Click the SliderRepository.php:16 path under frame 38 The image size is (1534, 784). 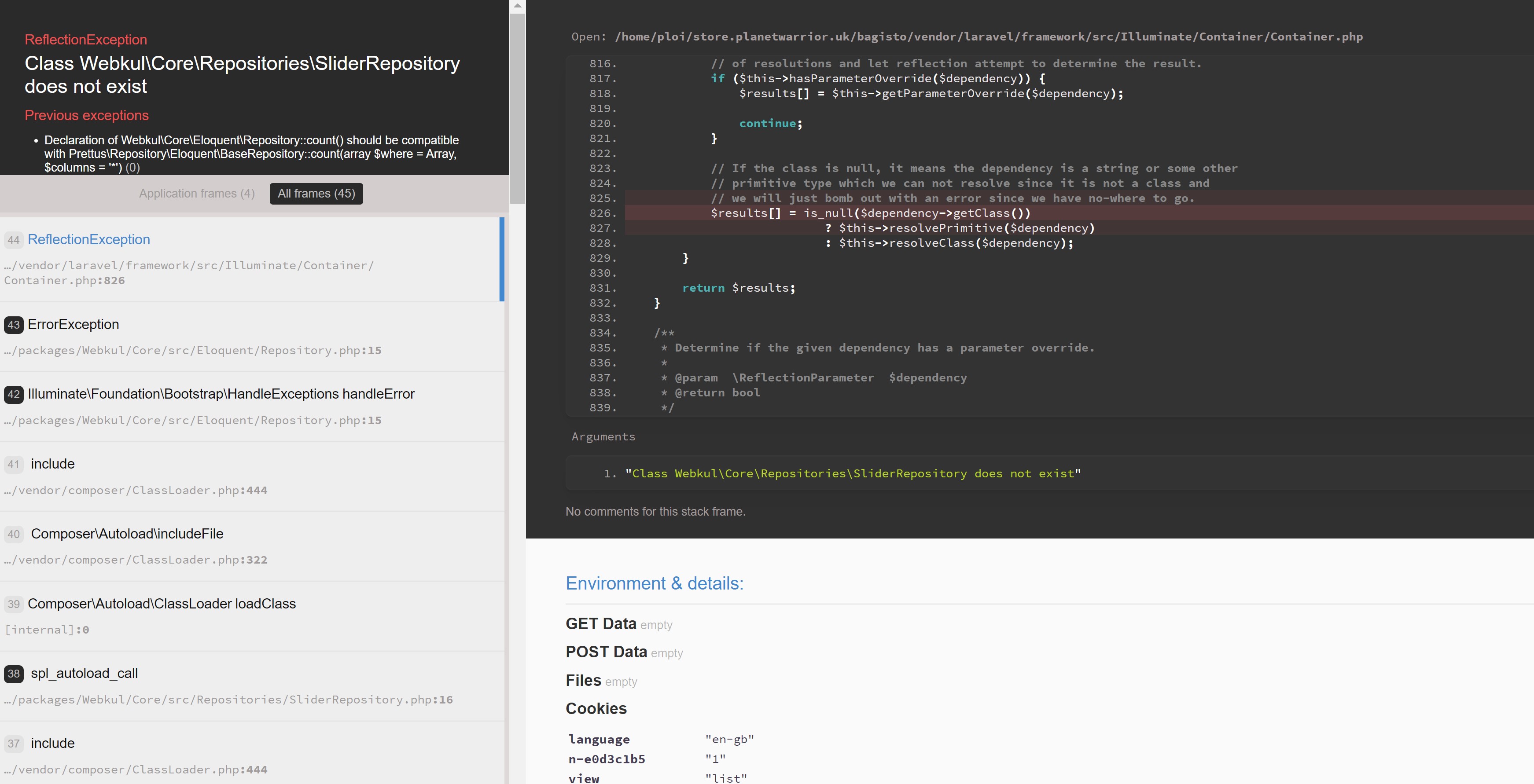pos(229,700)
